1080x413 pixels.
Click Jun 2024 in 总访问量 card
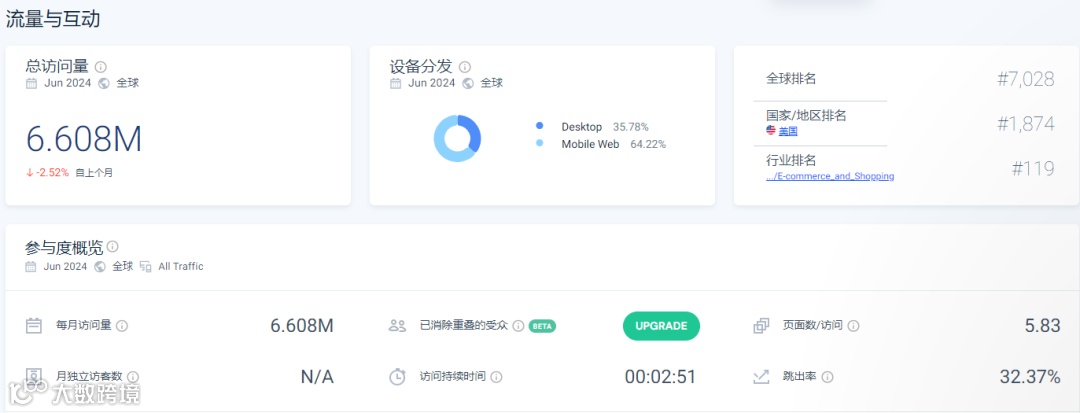pyautogui.click(x=68, y=83)
